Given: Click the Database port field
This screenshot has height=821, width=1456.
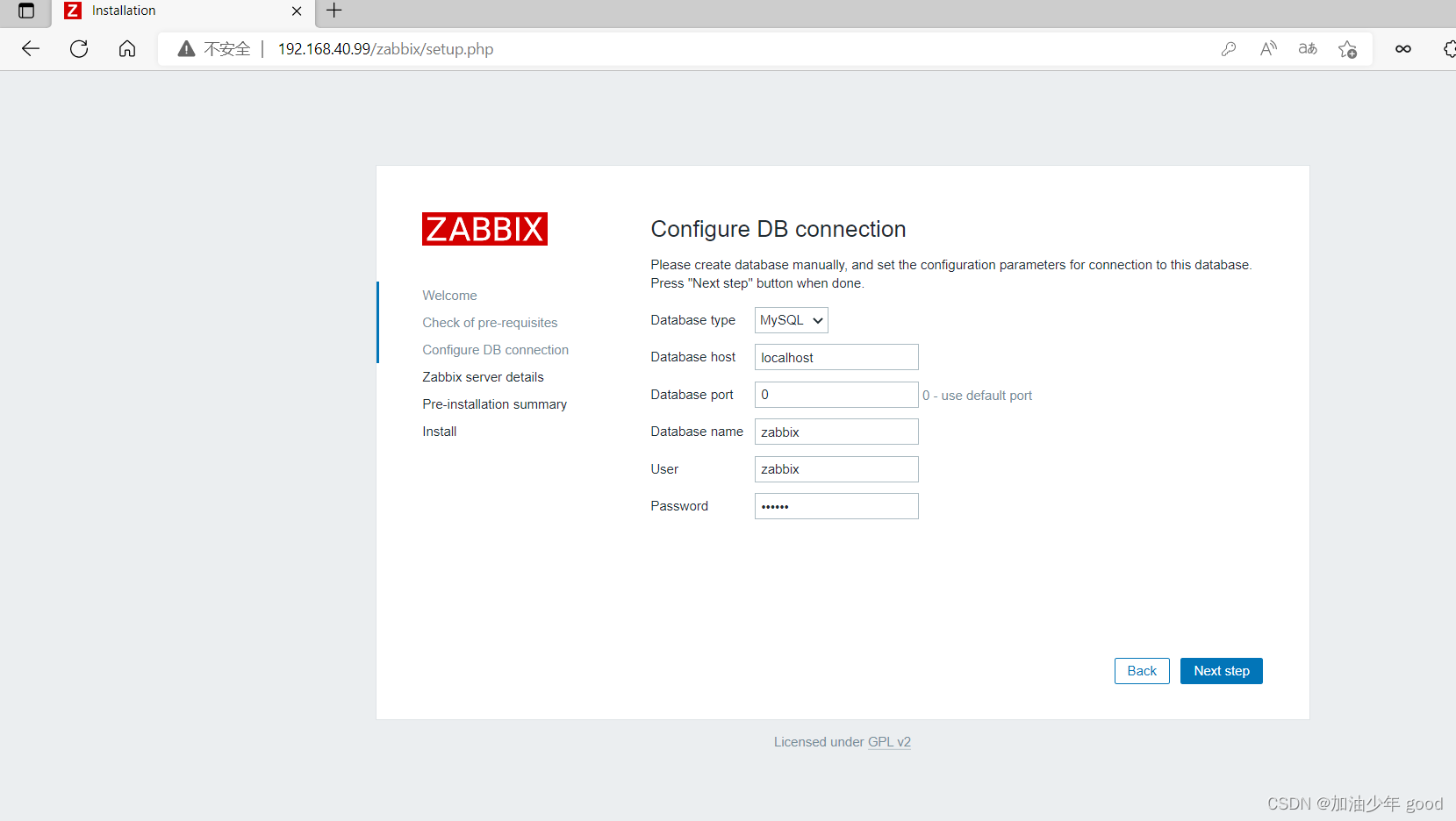Looking at the screenshot, I should tap(836, 395).
